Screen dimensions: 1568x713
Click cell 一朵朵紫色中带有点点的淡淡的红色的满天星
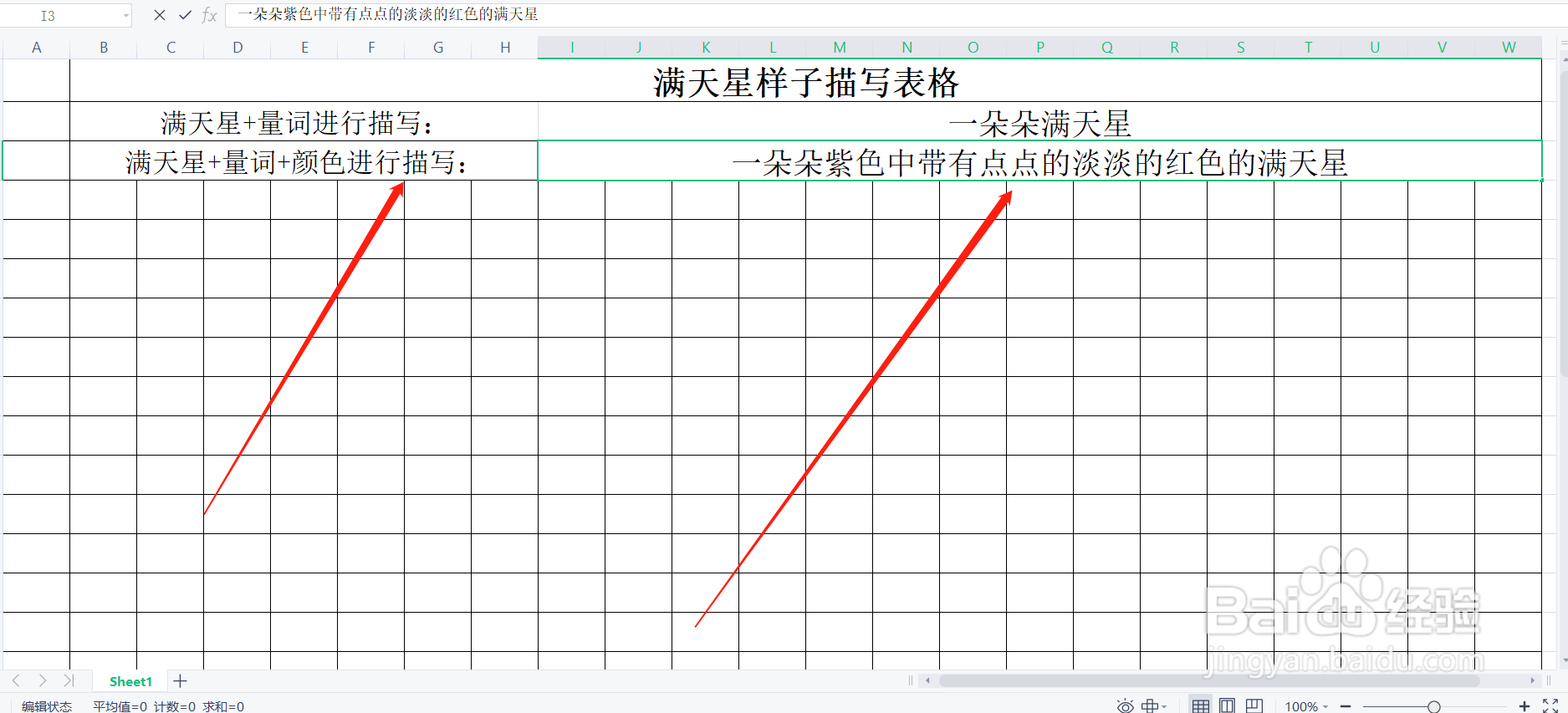click(x=1039, y=161)
